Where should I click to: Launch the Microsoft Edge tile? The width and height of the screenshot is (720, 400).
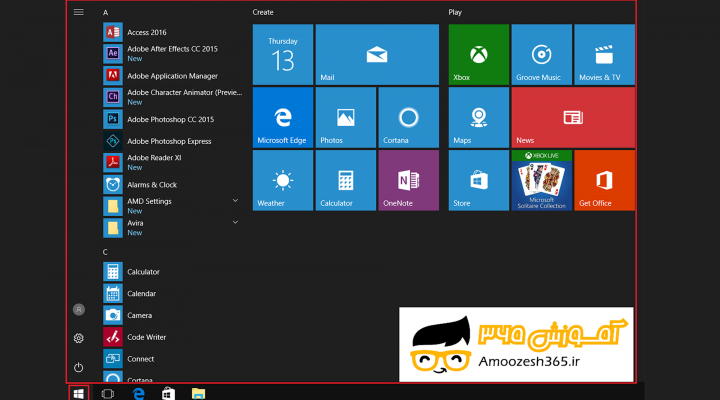283,118
